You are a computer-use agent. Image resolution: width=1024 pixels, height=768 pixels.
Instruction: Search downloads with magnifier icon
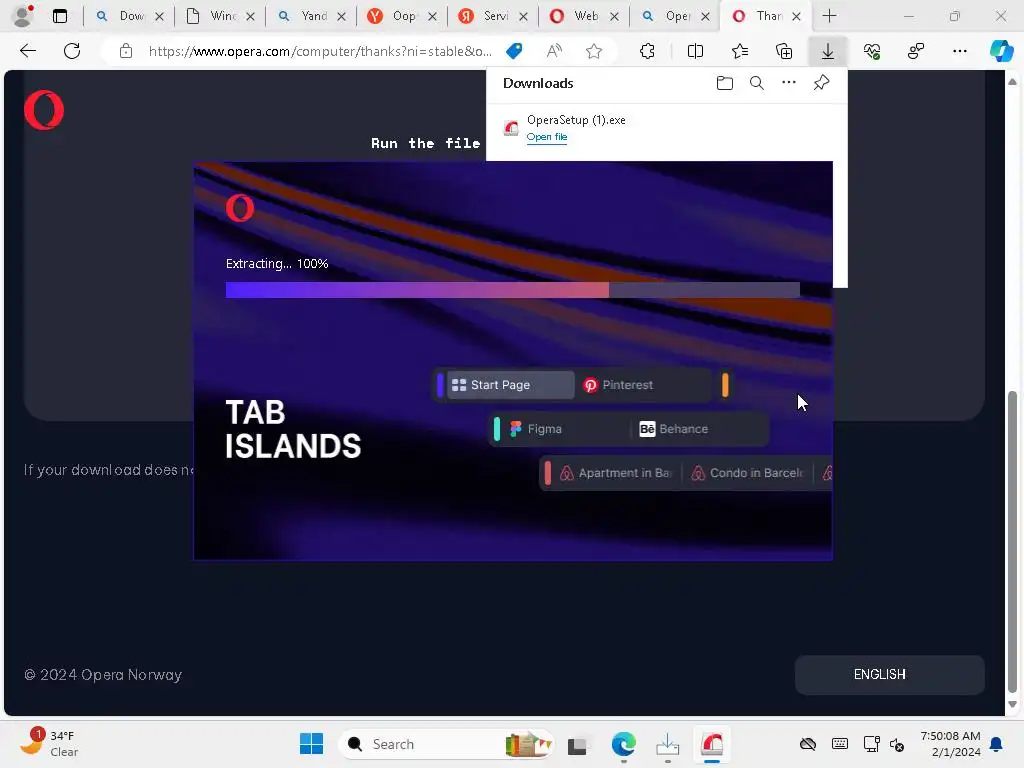tap(756, 83)
